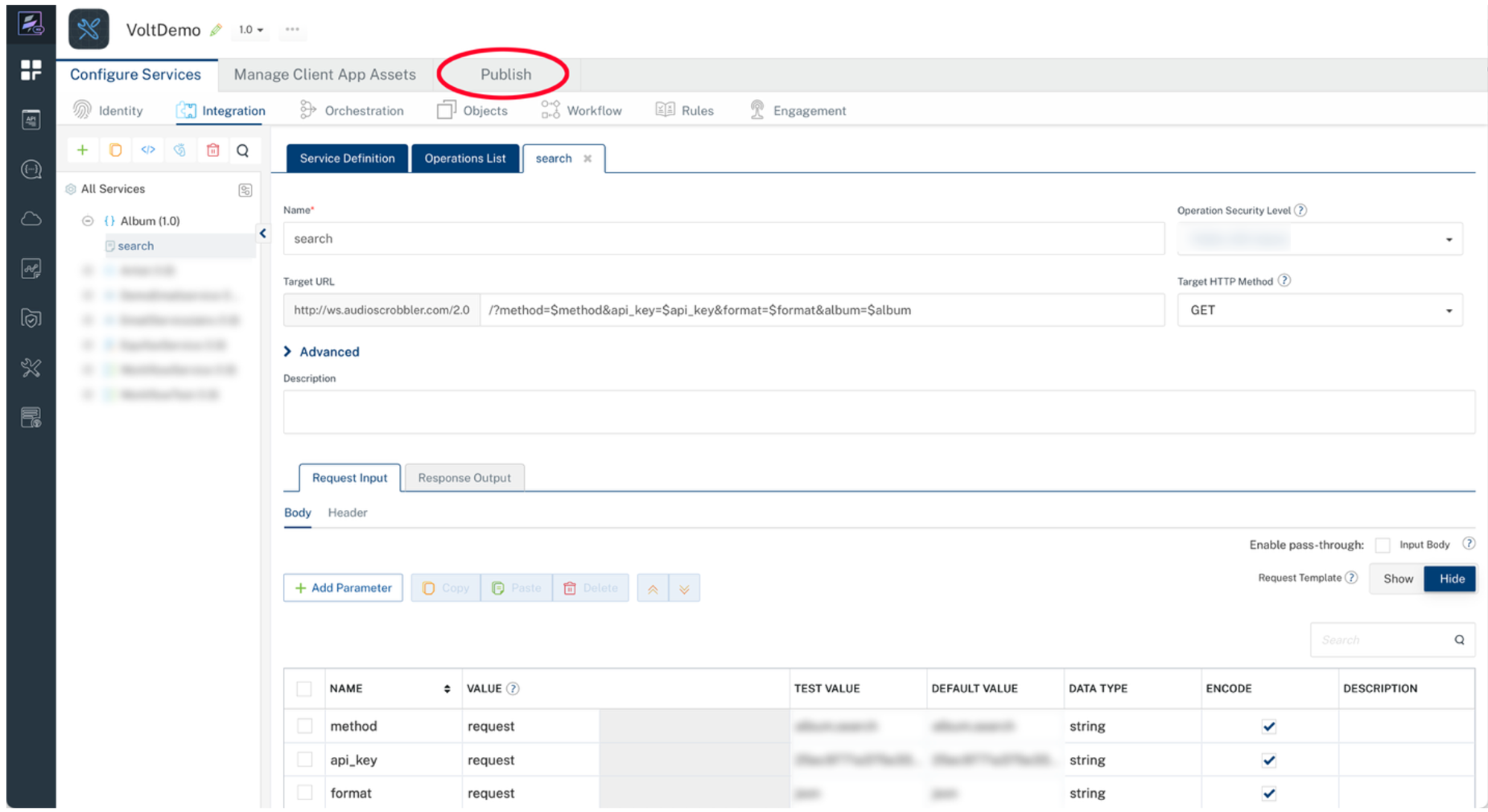
Task: Open the Response Output tab
Action: (x=464, y=478)
